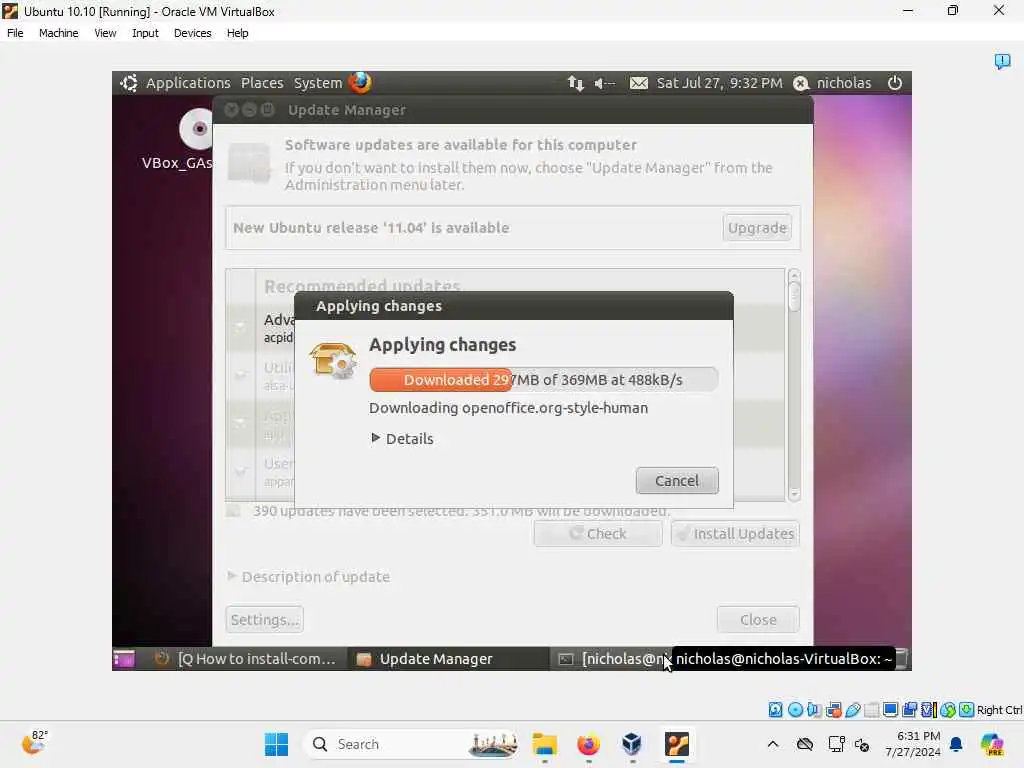Open the Windows notifications bell

click(956, 744)
